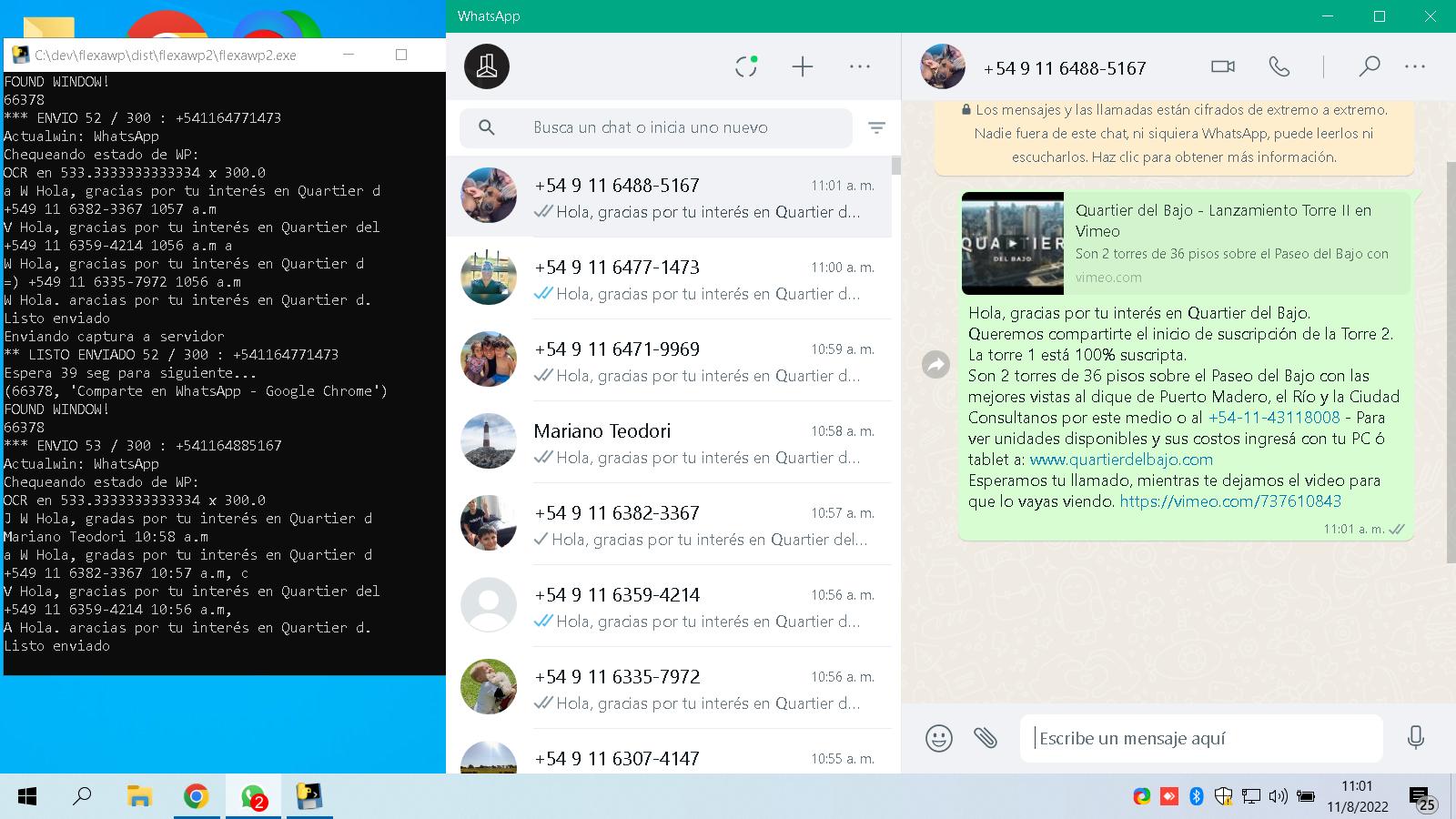Record a voice message with microphone
This screenshot has height=819, width=1456.
tap(1415, 737)
